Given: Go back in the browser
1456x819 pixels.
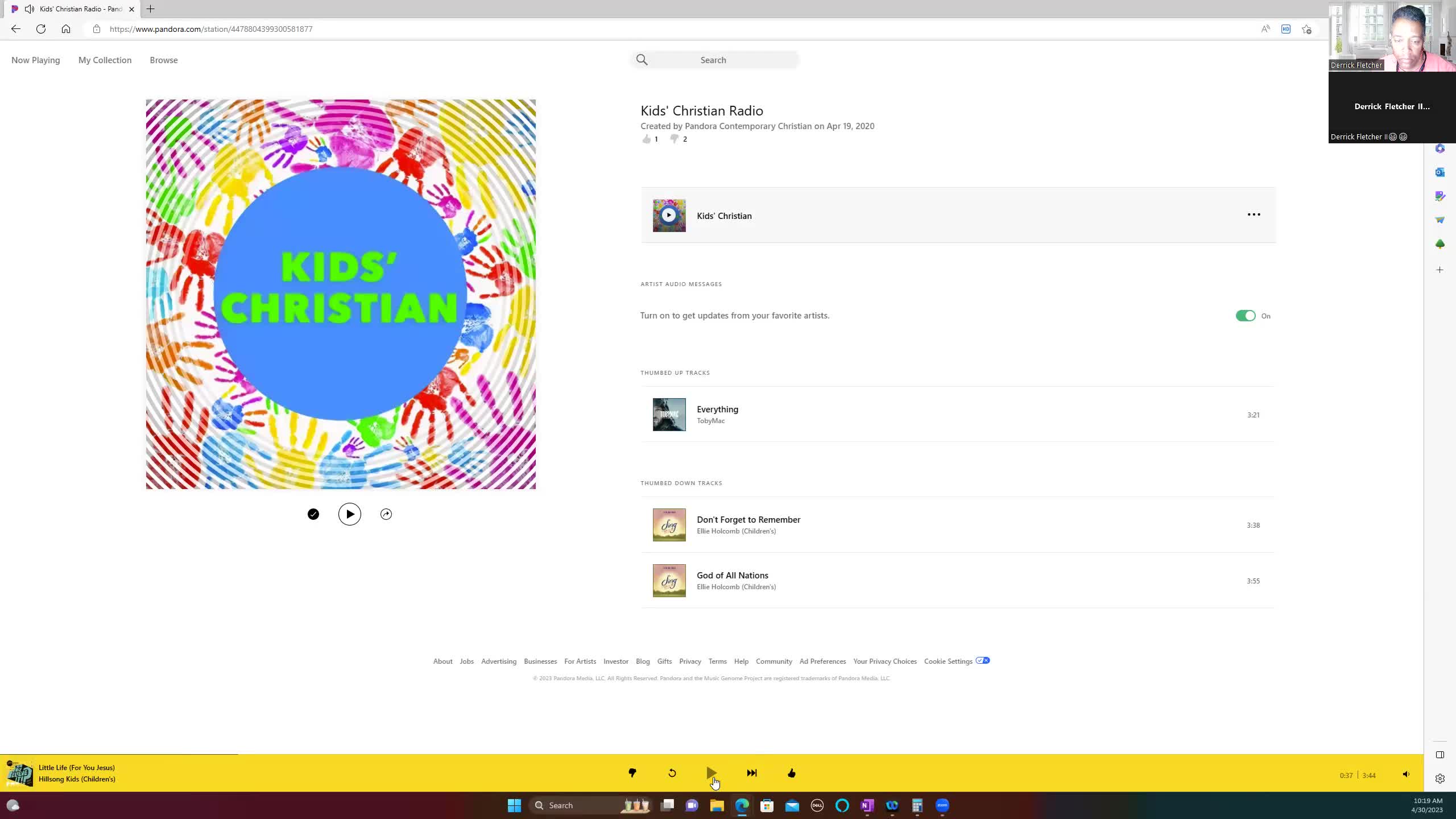Looking at the screenshot, I should click(15, 29).
